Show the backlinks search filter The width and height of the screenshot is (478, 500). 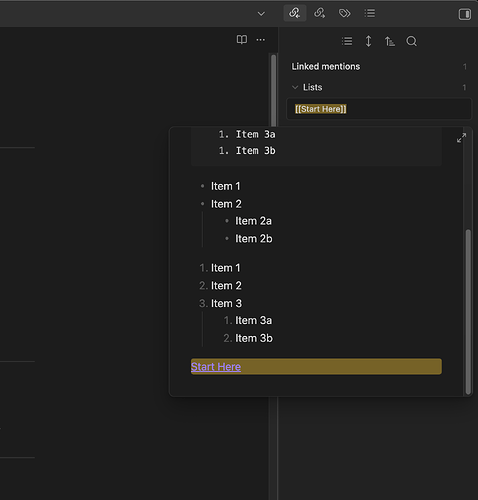(x=411, y=41)
